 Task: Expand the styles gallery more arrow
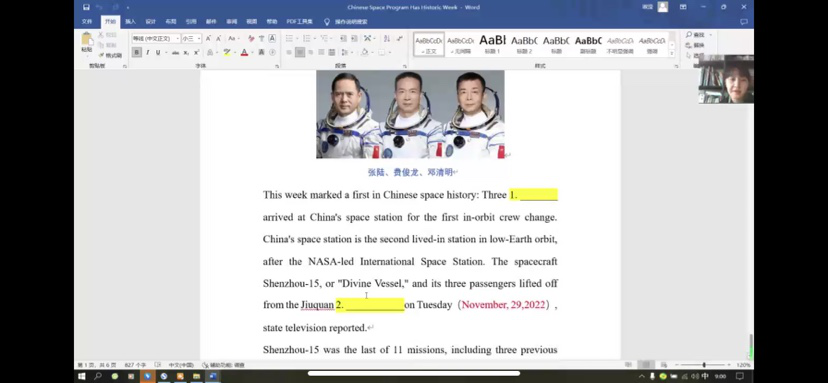pyautogui.click(x=672, y=54)
